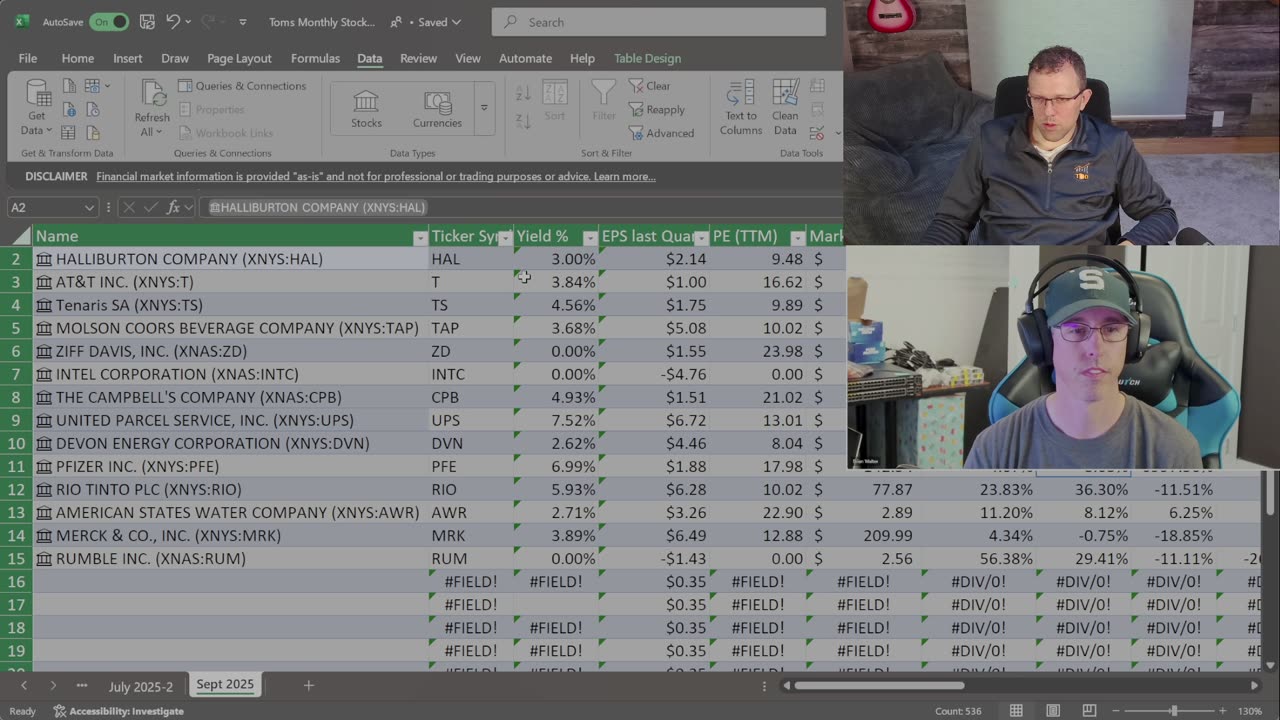Click the Clean Data button

click(x=785, y=108)
